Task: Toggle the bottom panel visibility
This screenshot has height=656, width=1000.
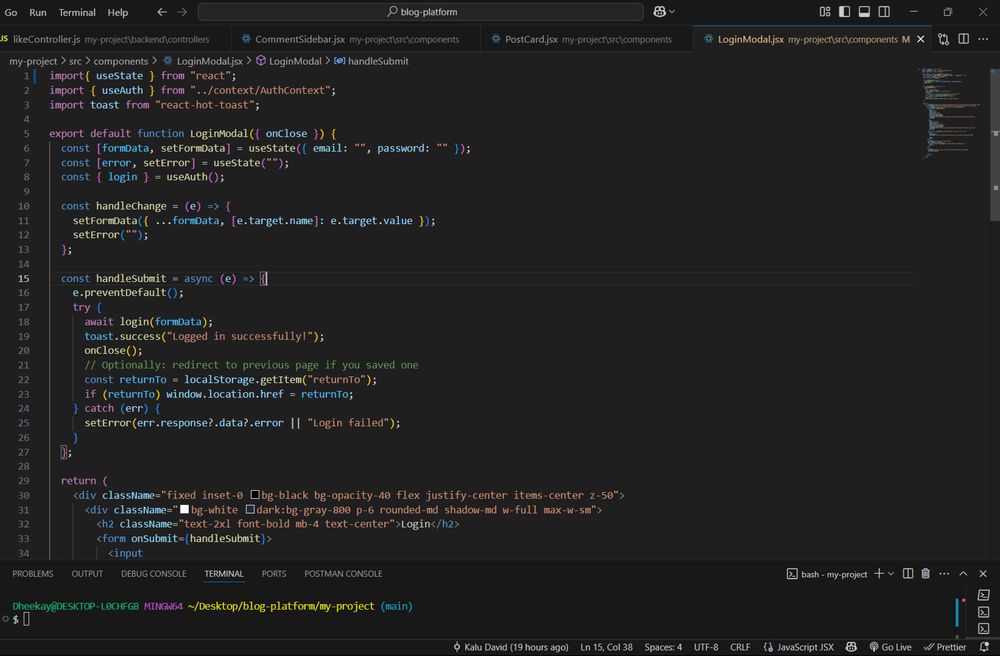Action: [864, 11]
